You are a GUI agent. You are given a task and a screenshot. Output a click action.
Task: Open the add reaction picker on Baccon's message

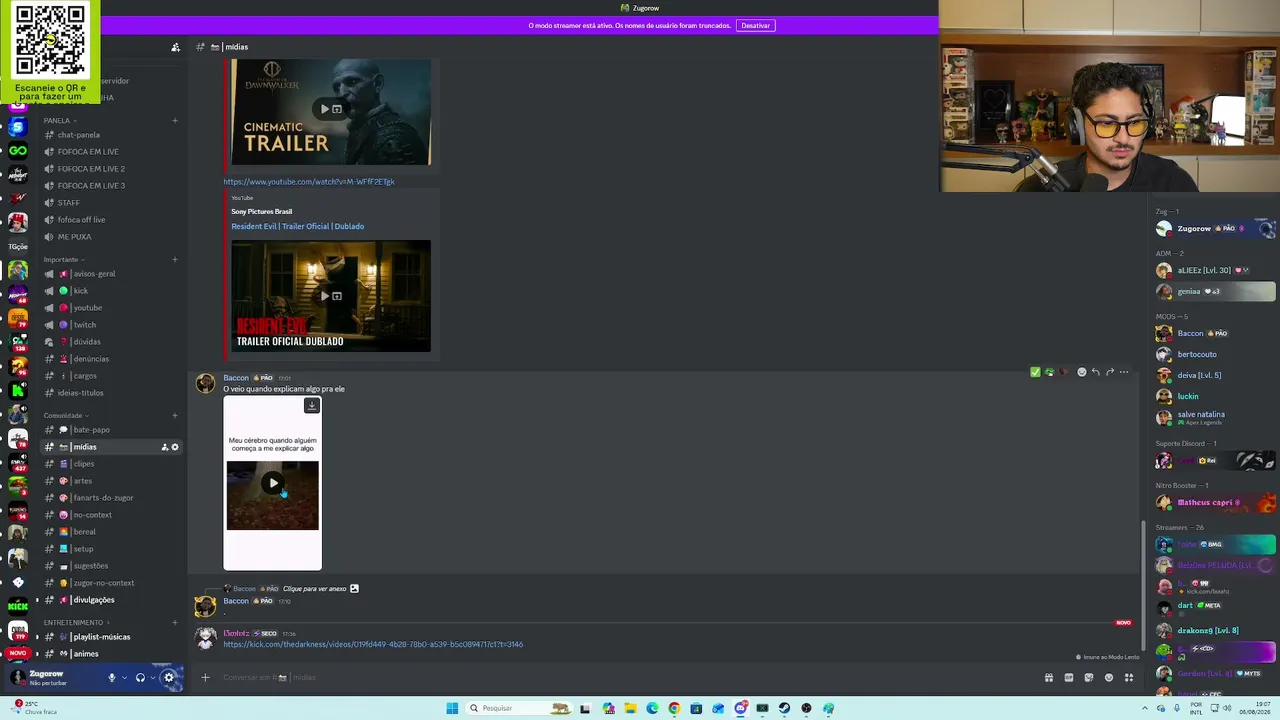pos(1081,372)
